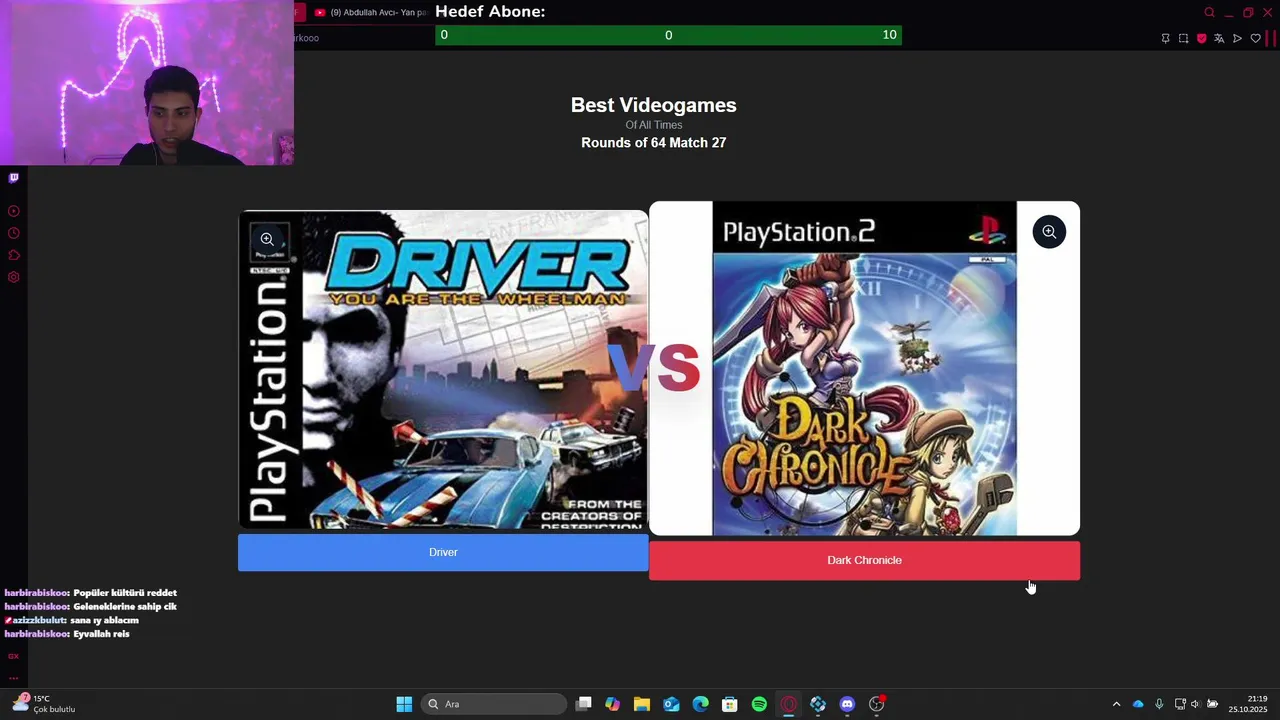Click the taskbar search box labeled Ara
1280x720 pixels.
point(494,704)
